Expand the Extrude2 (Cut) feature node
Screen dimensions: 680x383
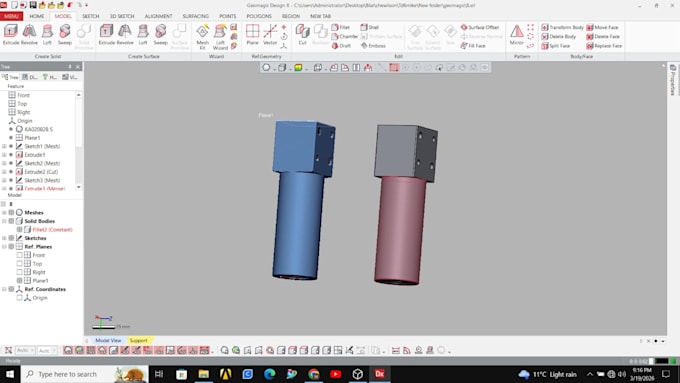click(x=4, y=172)
